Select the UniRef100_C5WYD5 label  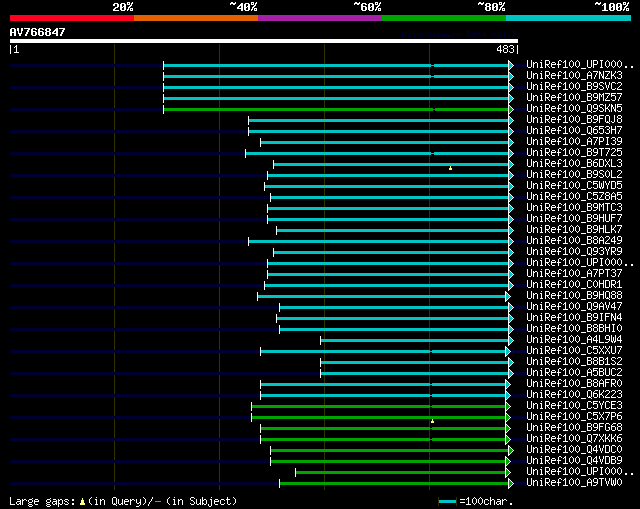[x=574, y=186]
